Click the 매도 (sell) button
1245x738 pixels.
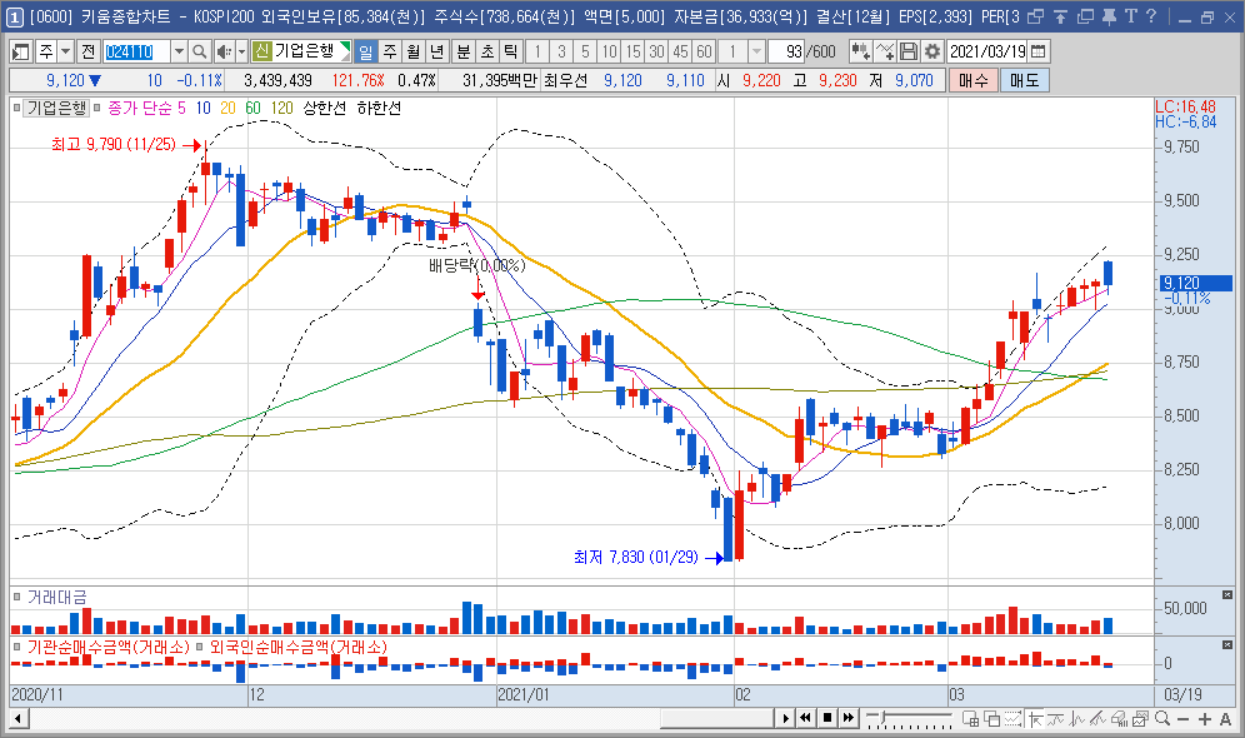[1024, 80]
